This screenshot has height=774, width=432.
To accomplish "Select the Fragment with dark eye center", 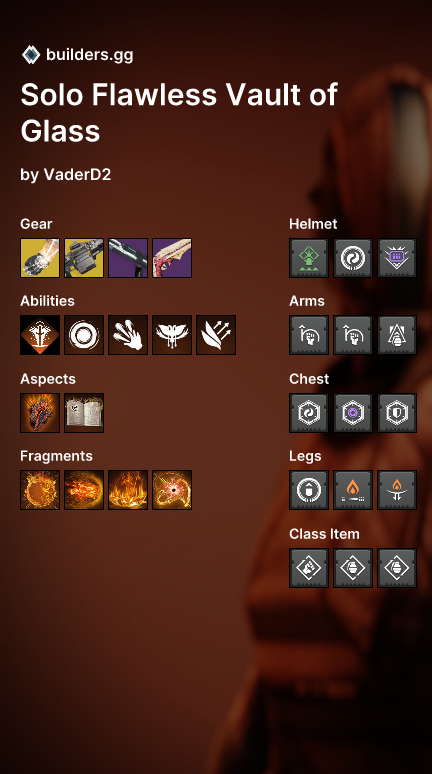I will coord(172,490).
